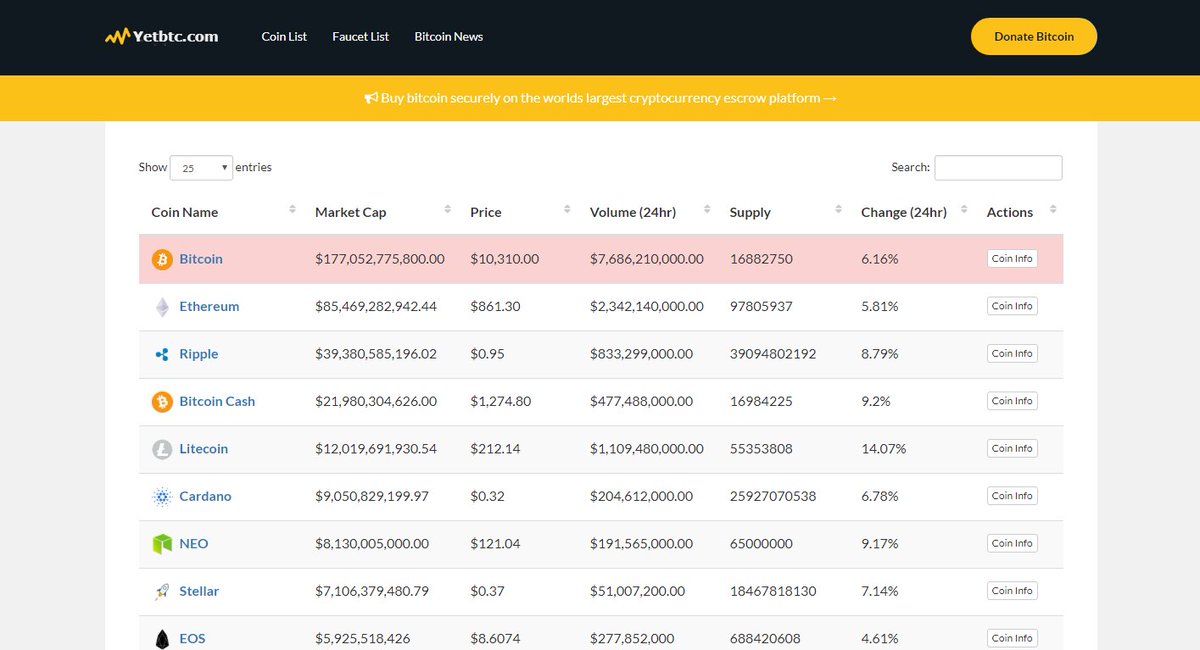Sort by Volume (24hr) column arrows

tap(707, 209)
